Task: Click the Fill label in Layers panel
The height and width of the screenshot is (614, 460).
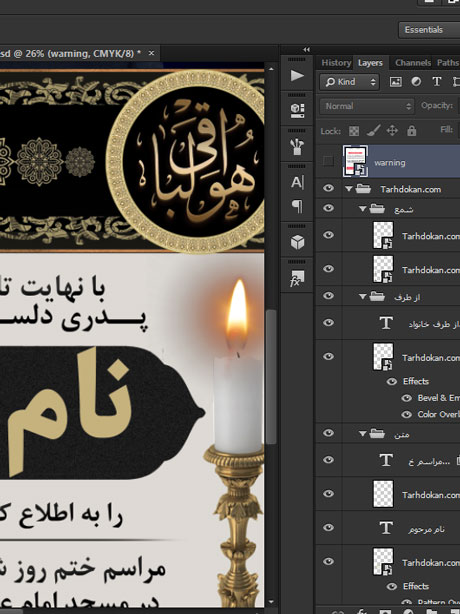Action: (446, 129)
